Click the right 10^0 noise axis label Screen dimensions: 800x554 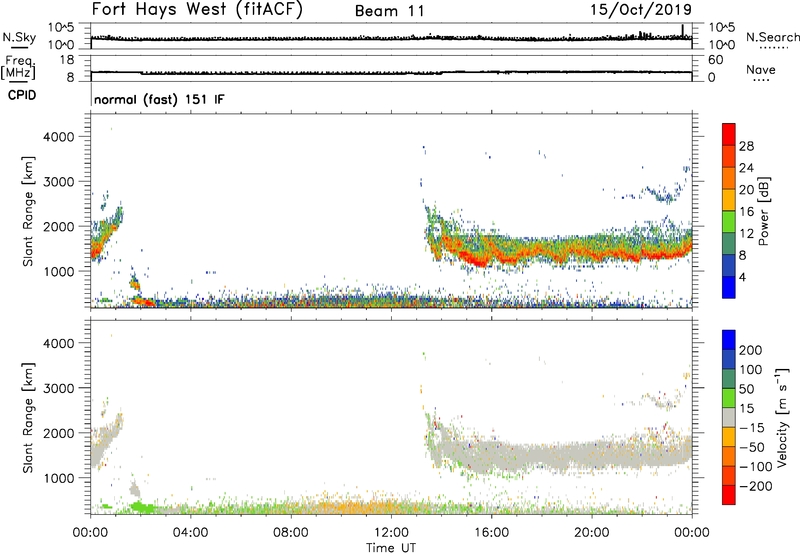click(721, 45)
